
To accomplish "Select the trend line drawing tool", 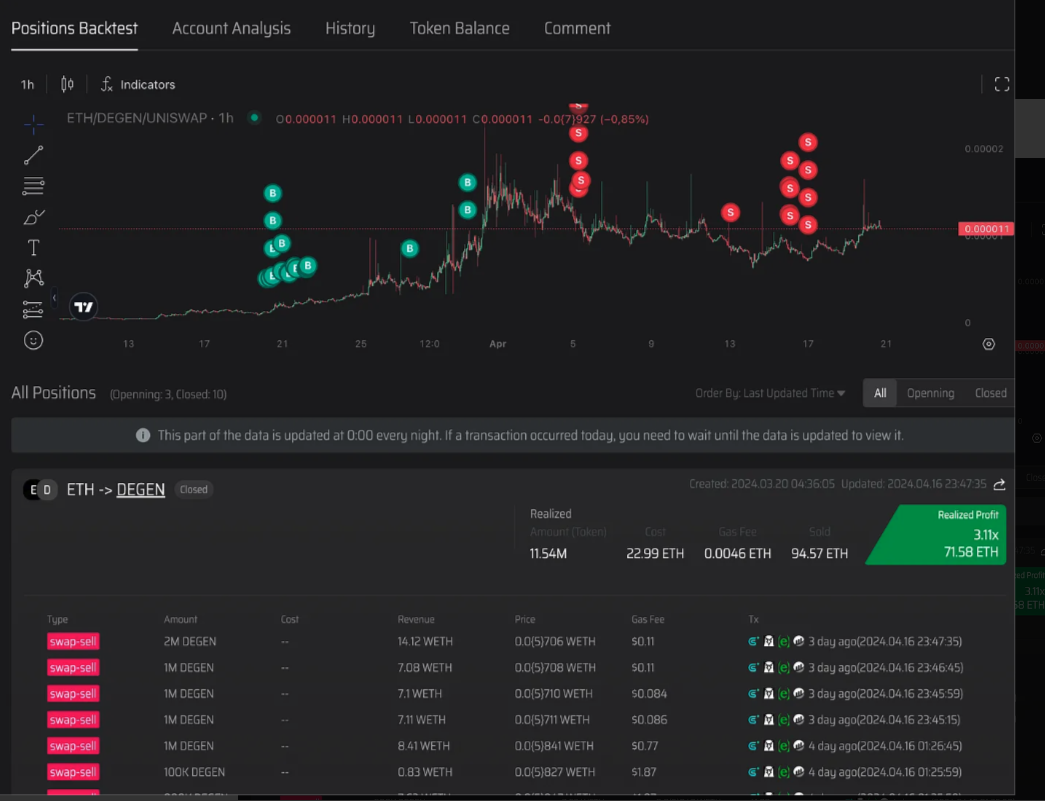I will tap(33, 155).
